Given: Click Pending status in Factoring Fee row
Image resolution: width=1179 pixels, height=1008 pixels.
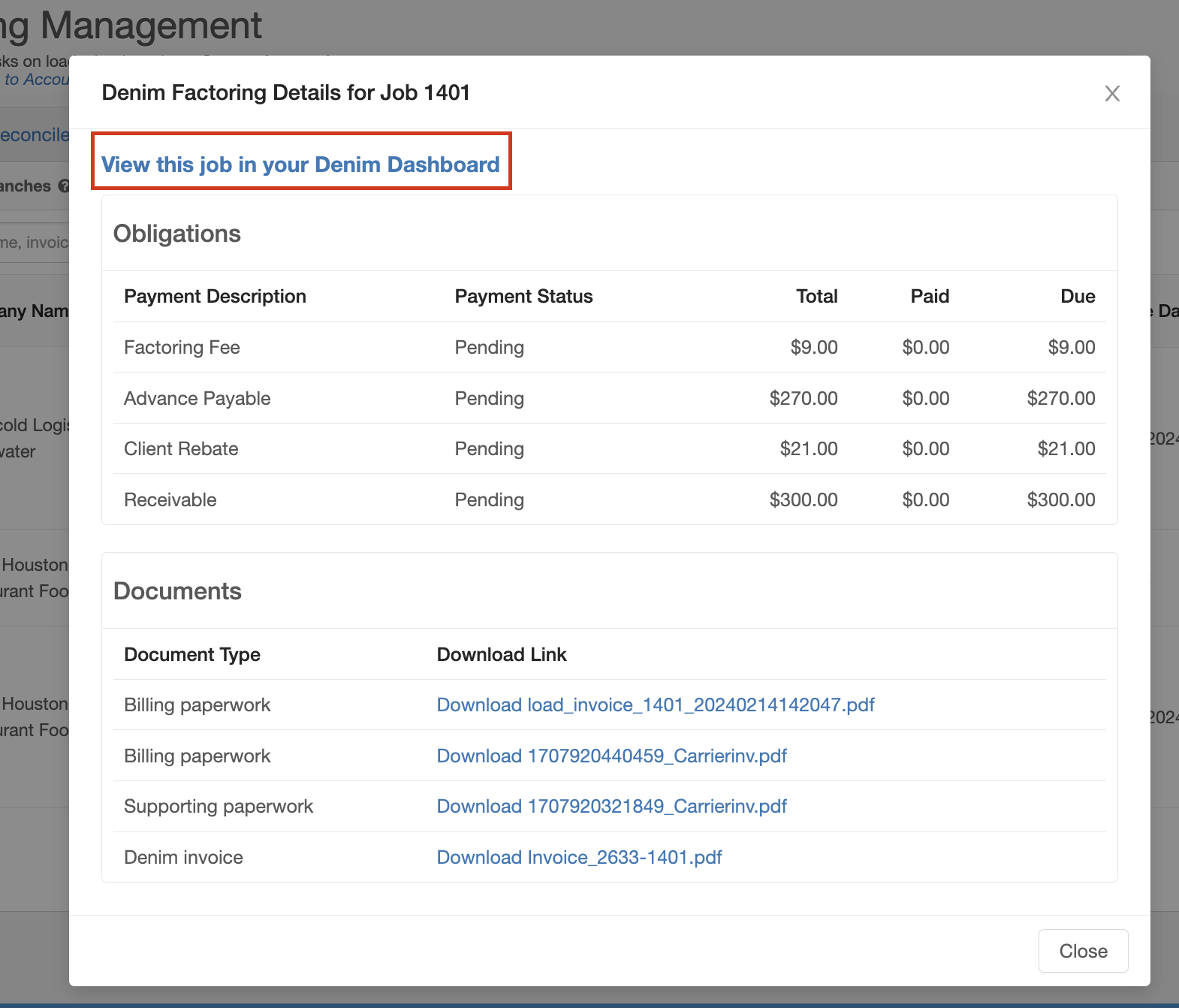Looking at the screenshot, I should coord(490,347).
